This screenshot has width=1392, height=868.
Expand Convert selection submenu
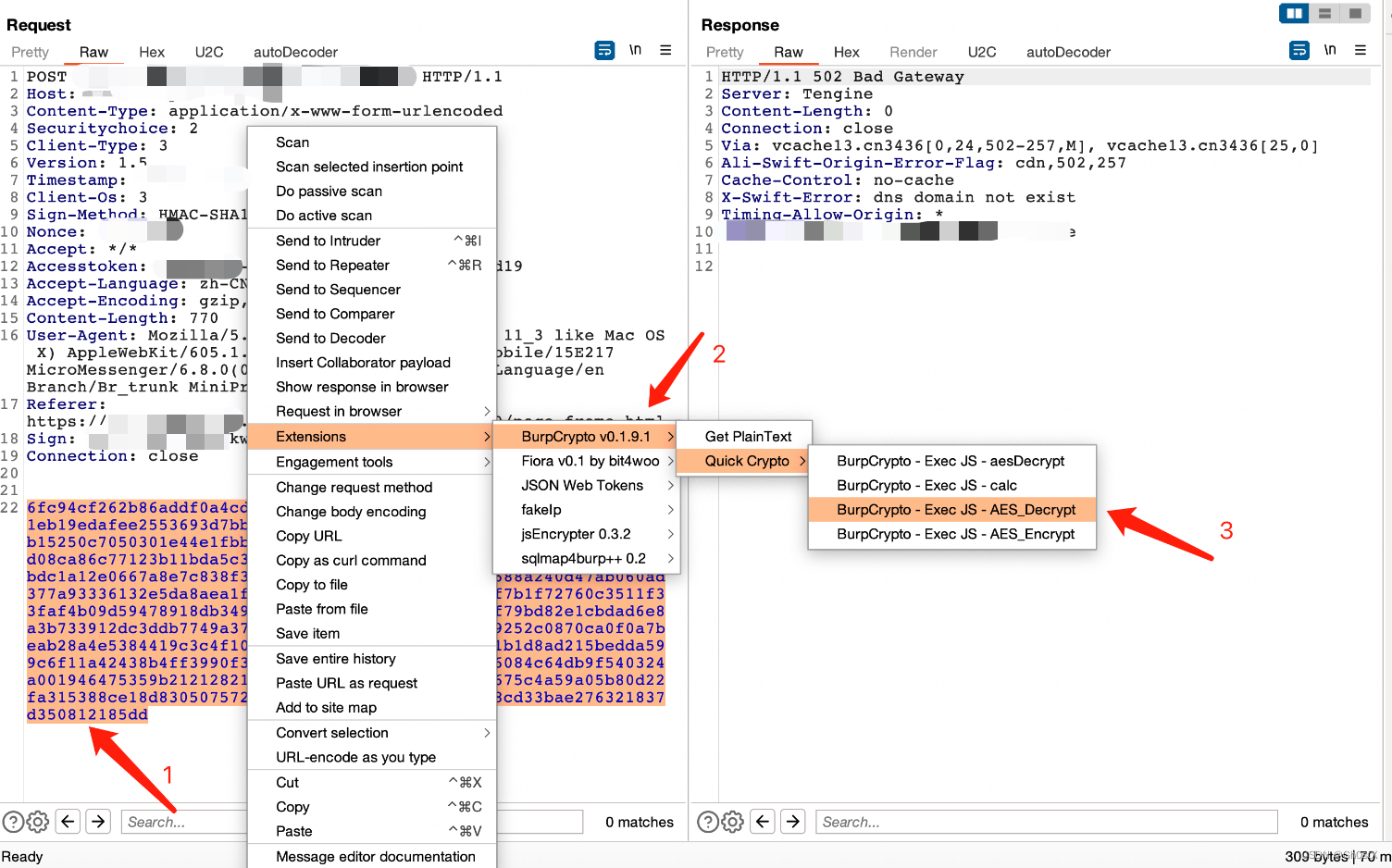pyautogui.click(x=372, y=733)
